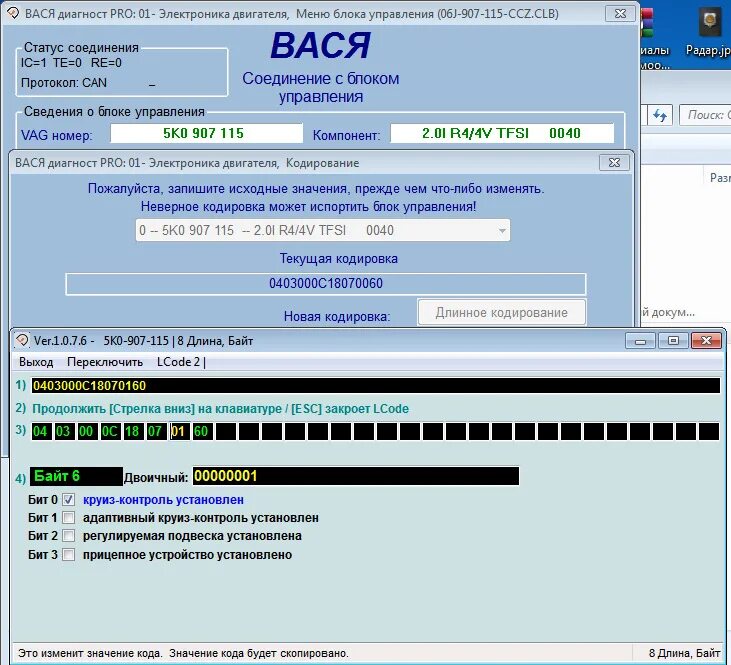Click the 'адаптивный круиз-контроль установлен' label

tap(201, 518)
